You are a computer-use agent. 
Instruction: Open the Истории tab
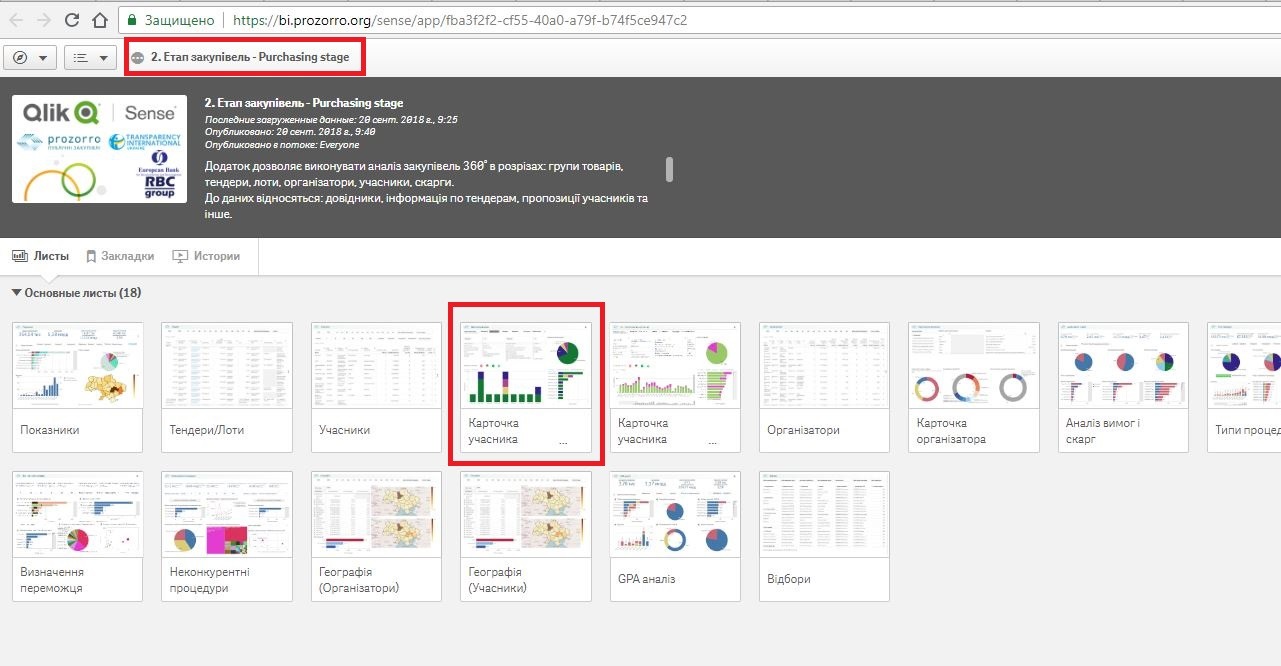click(x=207, y=256)
